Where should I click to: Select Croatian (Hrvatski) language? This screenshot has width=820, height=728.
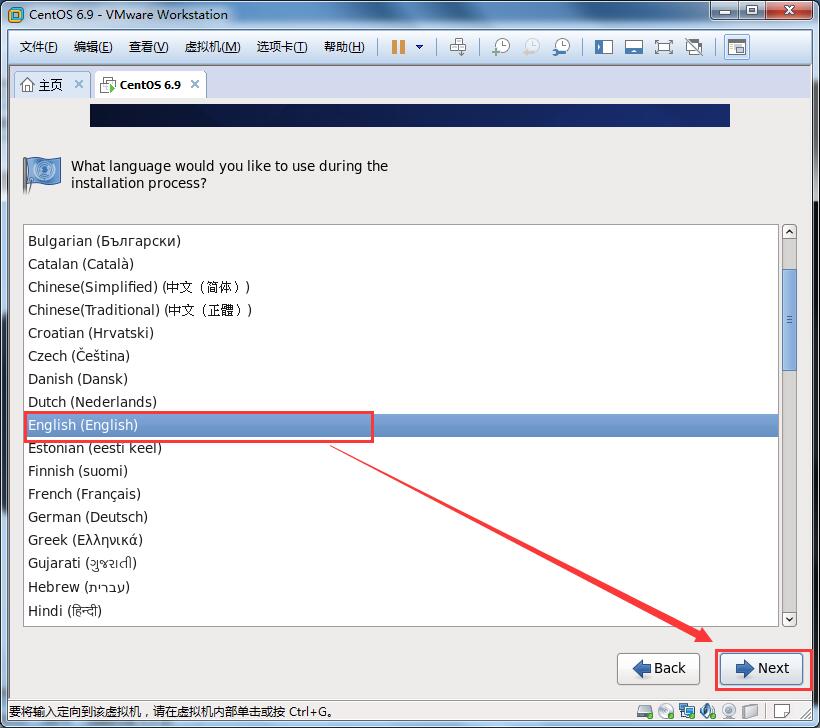(401, 333)
